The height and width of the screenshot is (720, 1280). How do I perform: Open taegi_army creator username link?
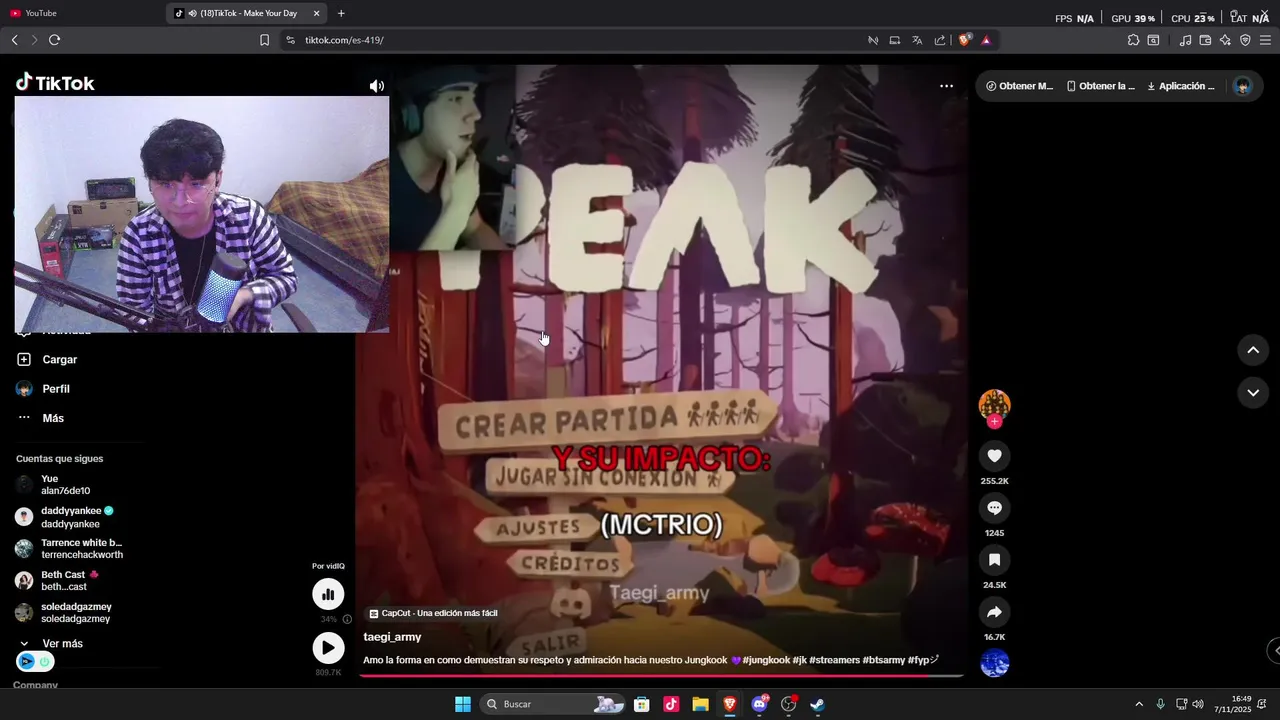392,637
